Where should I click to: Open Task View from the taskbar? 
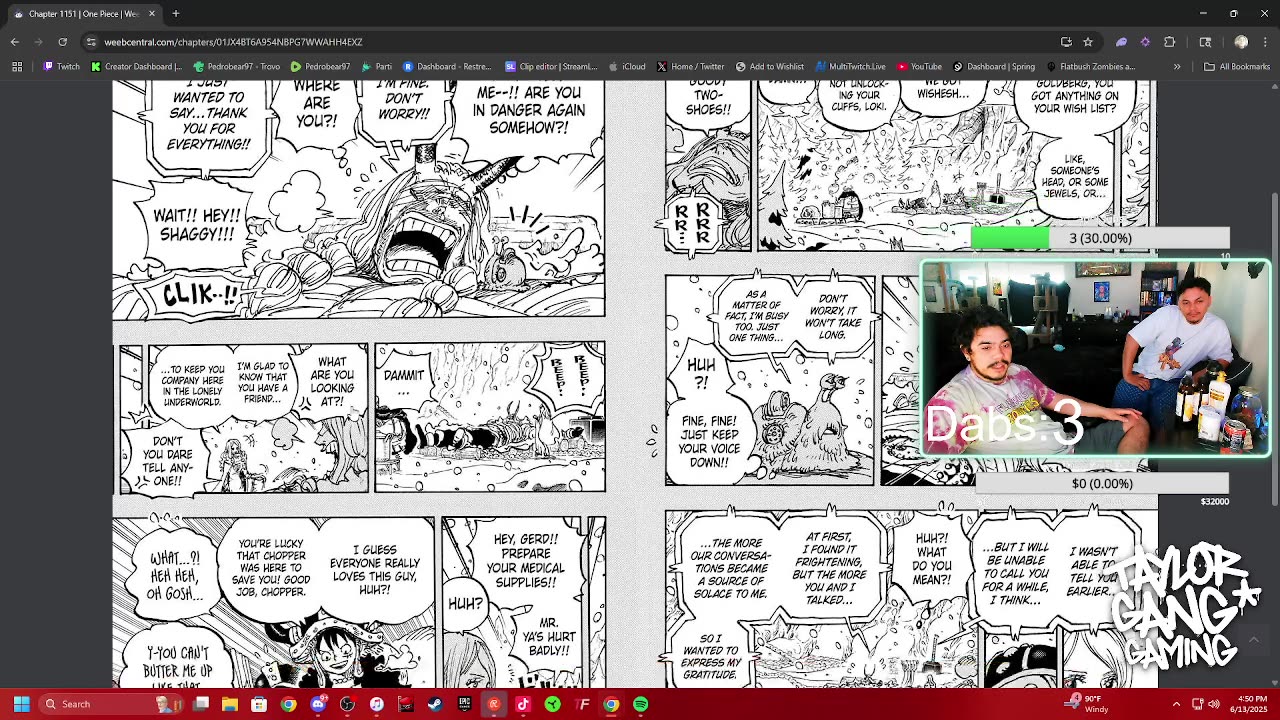click(201, 704)
